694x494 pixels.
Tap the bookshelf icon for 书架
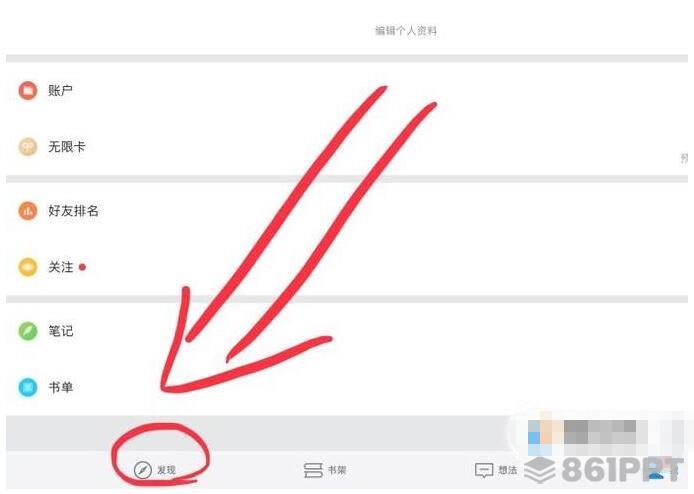click(x=313, y=470)
